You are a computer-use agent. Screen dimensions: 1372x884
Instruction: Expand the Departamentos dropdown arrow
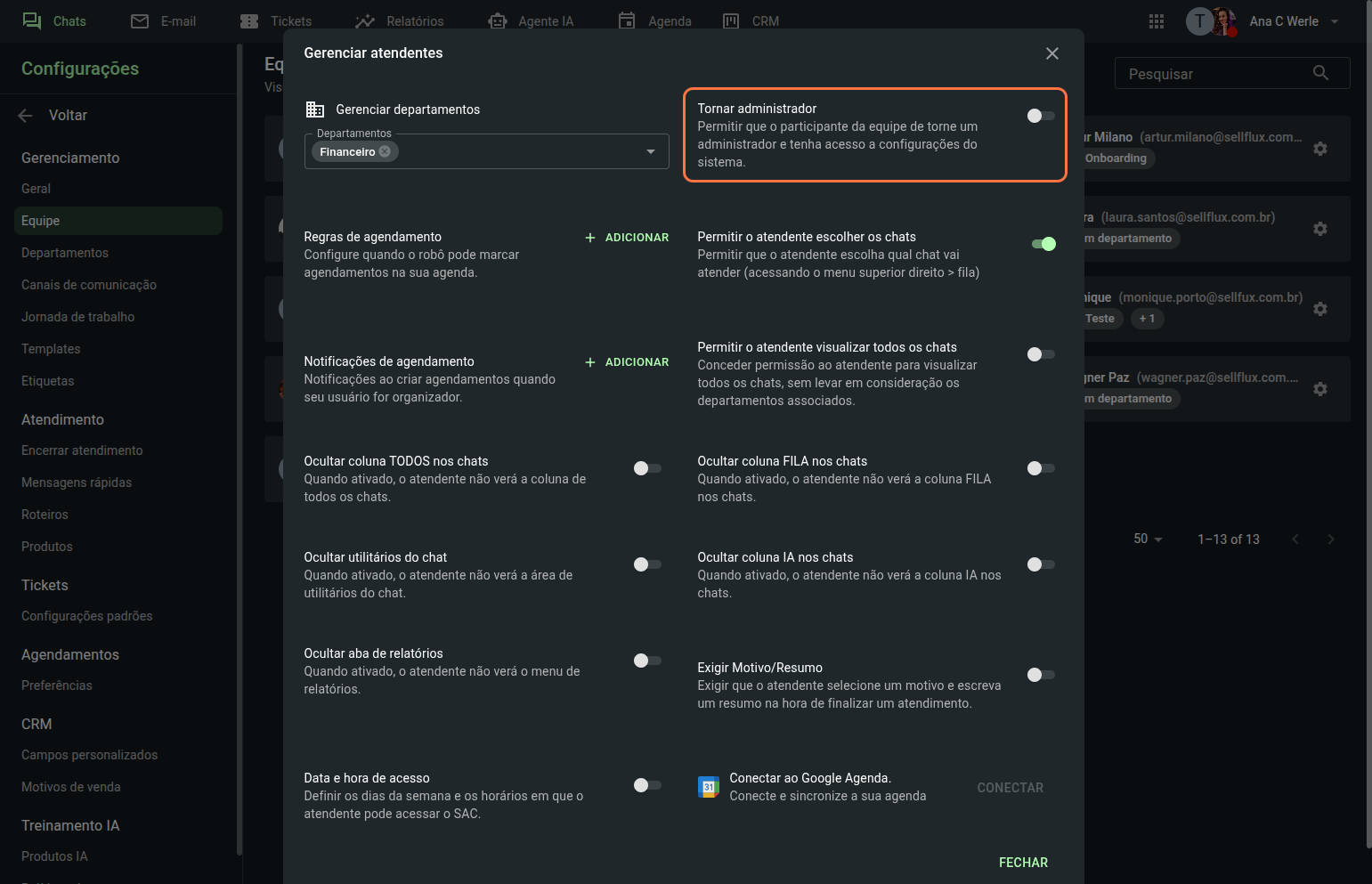(651, 151)
